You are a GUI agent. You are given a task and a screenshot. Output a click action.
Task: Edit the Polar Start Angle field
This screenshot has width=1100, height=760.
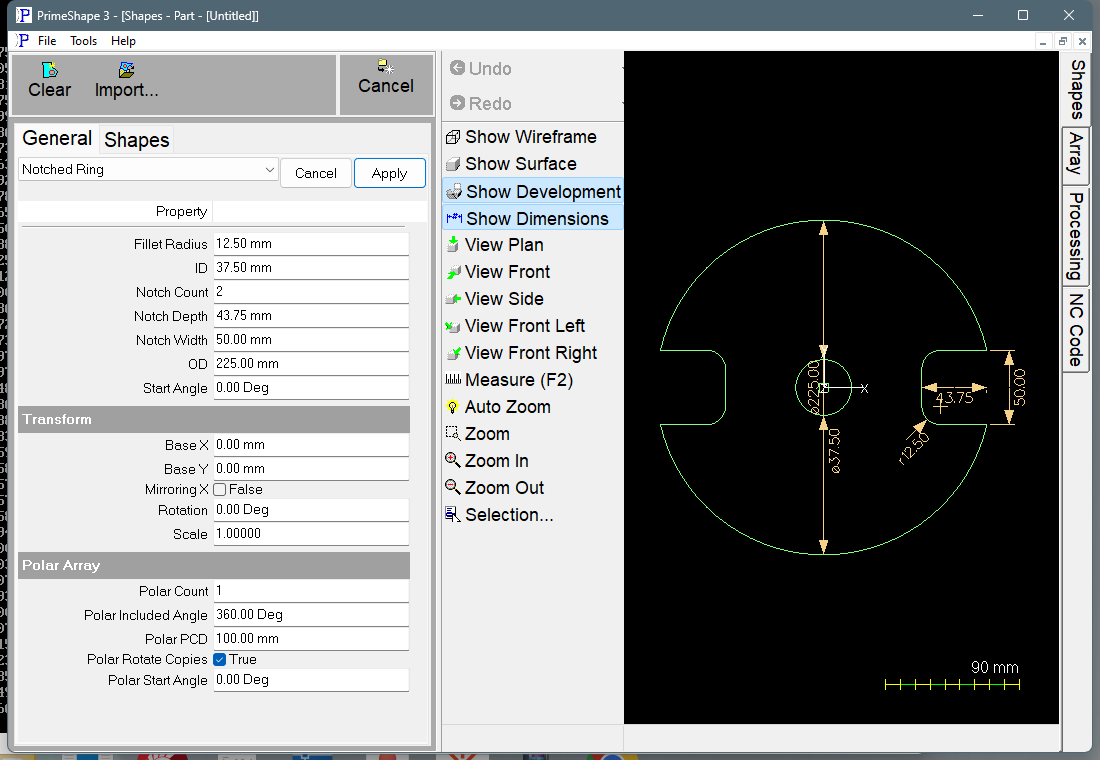click(311, 679)
